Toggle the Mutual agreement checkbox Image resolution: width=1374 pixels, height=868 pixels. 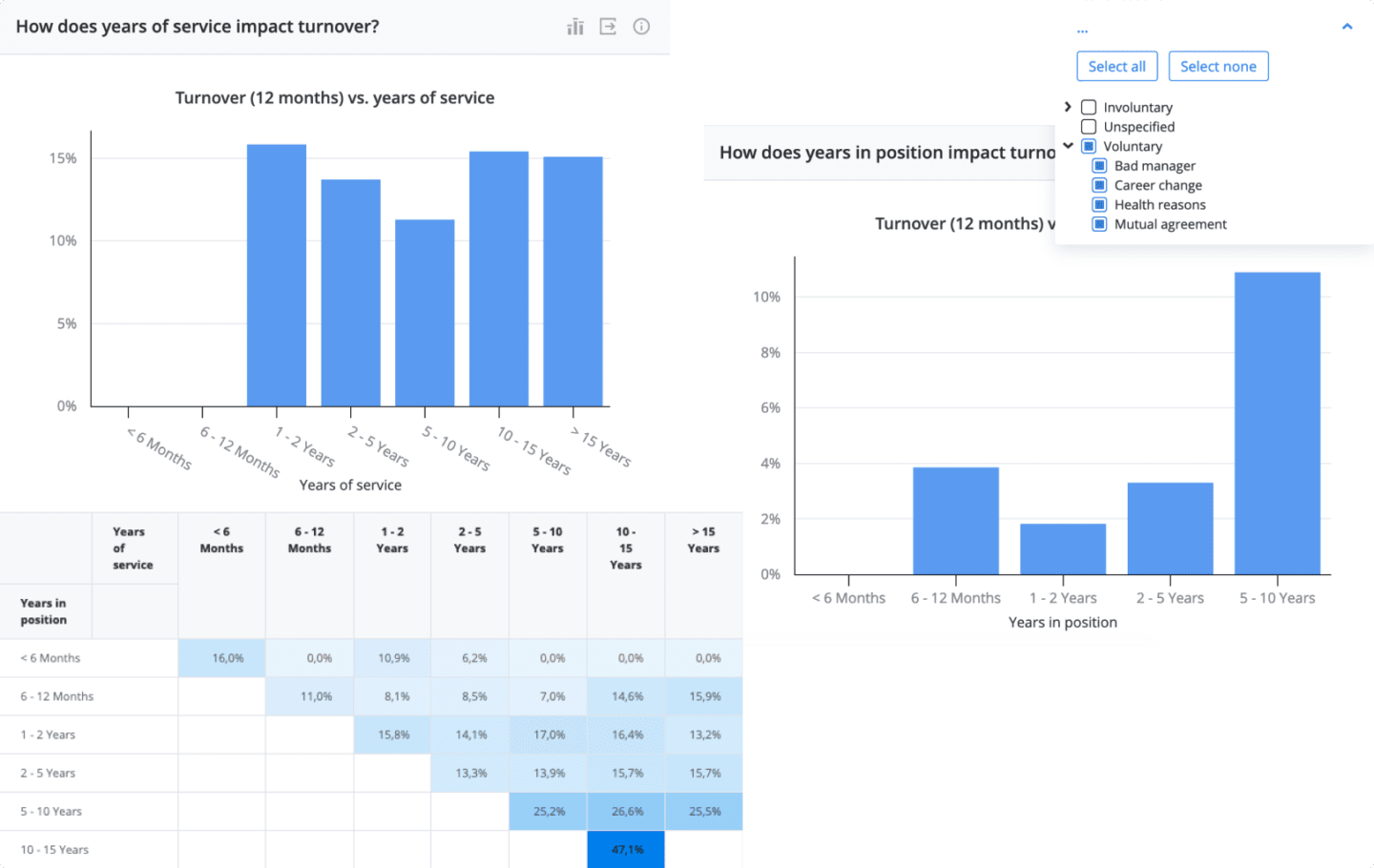pos(1099,224)
